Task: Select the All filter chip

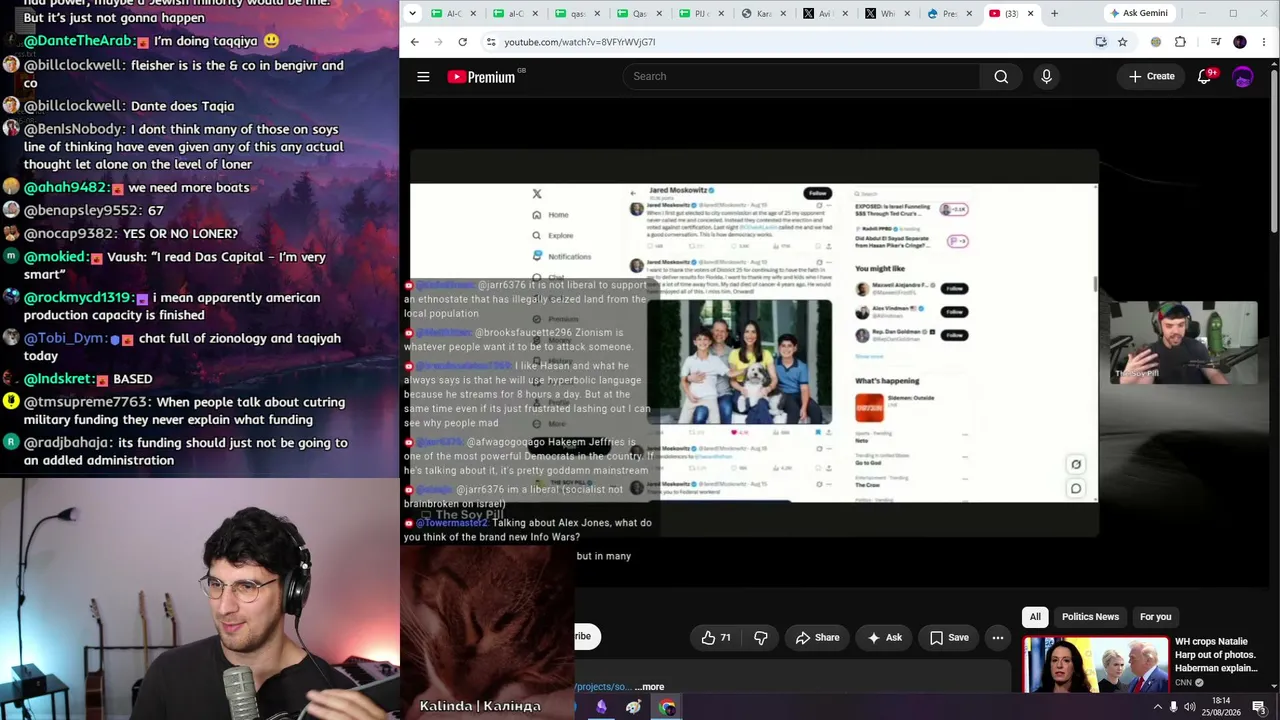Action: coord(1035,617)
